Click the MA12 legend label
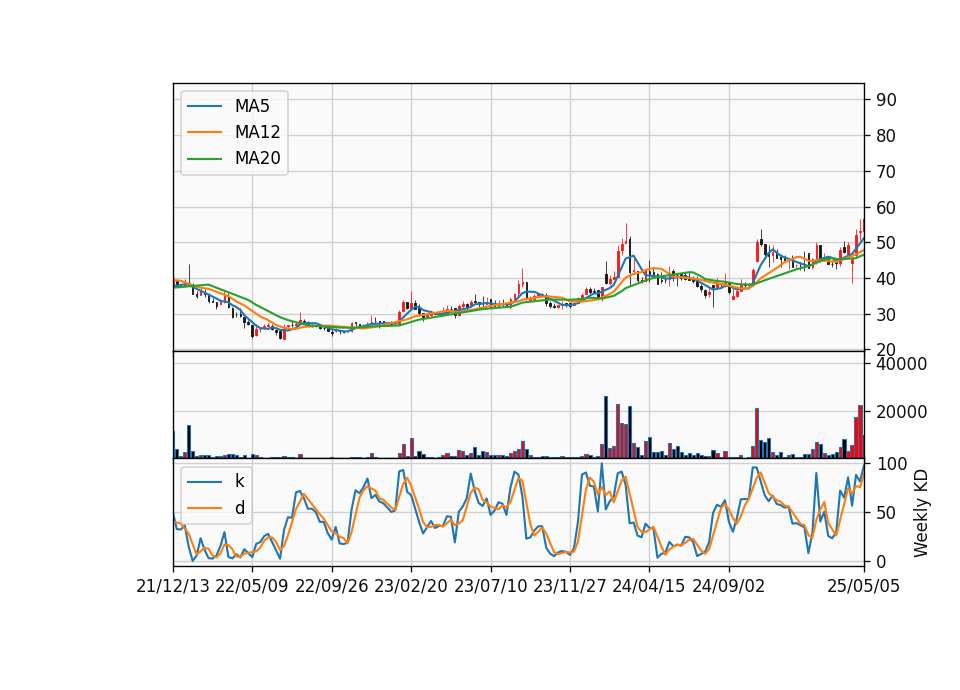Image resolution: width=960 pixels, height=690 pixels. [257, 132]
